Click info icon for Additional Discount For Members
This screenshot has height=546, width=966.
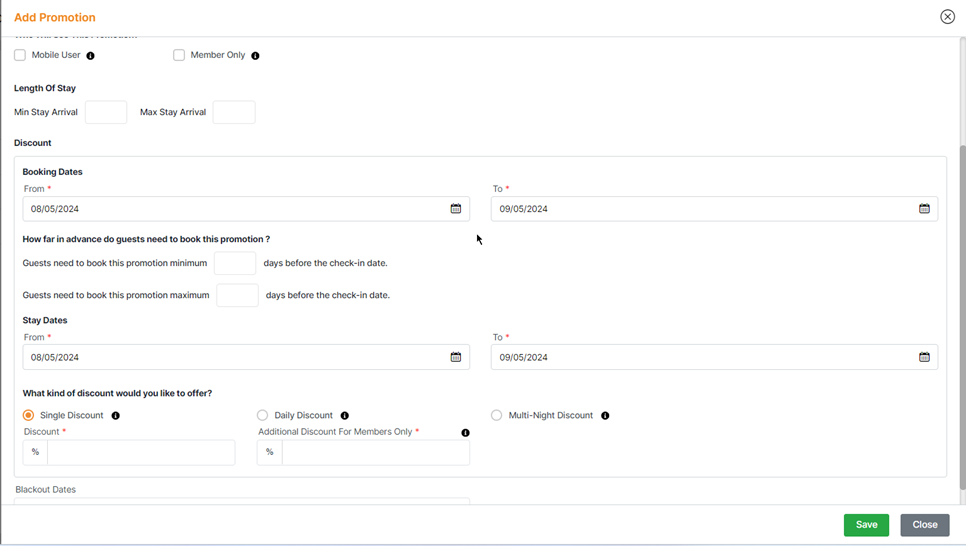465,433
